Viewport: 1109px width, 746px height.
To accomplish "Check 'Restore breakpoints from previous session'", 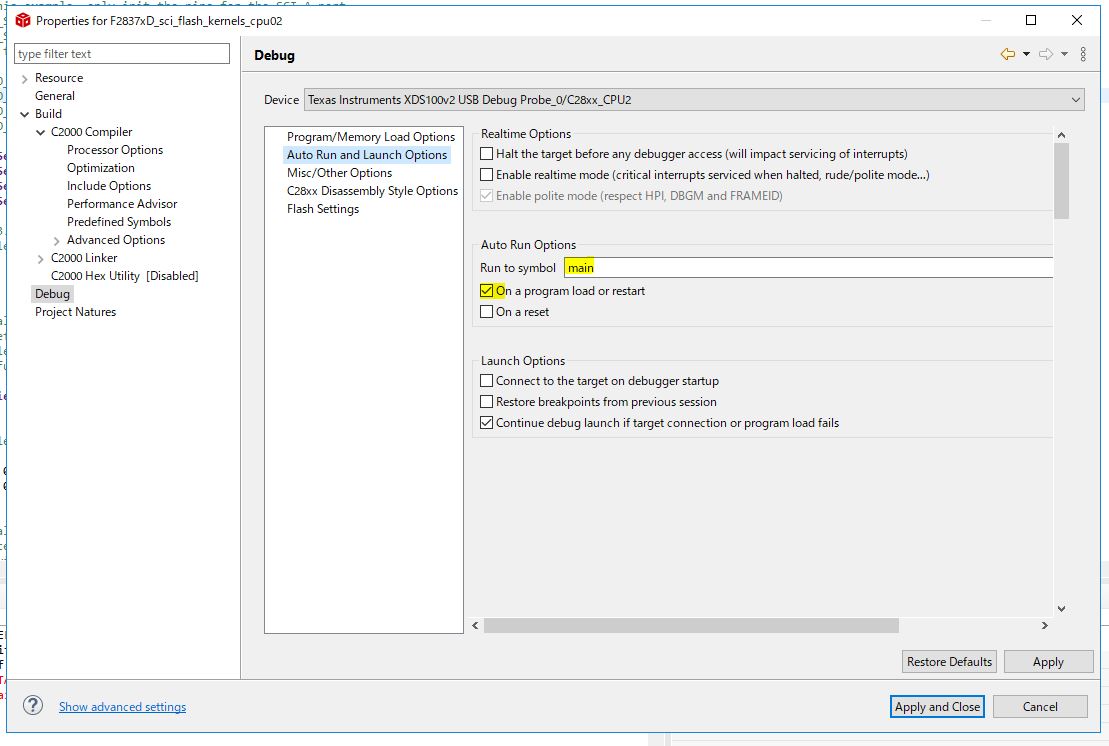I will pyautogui.click(x=487, y=401).
